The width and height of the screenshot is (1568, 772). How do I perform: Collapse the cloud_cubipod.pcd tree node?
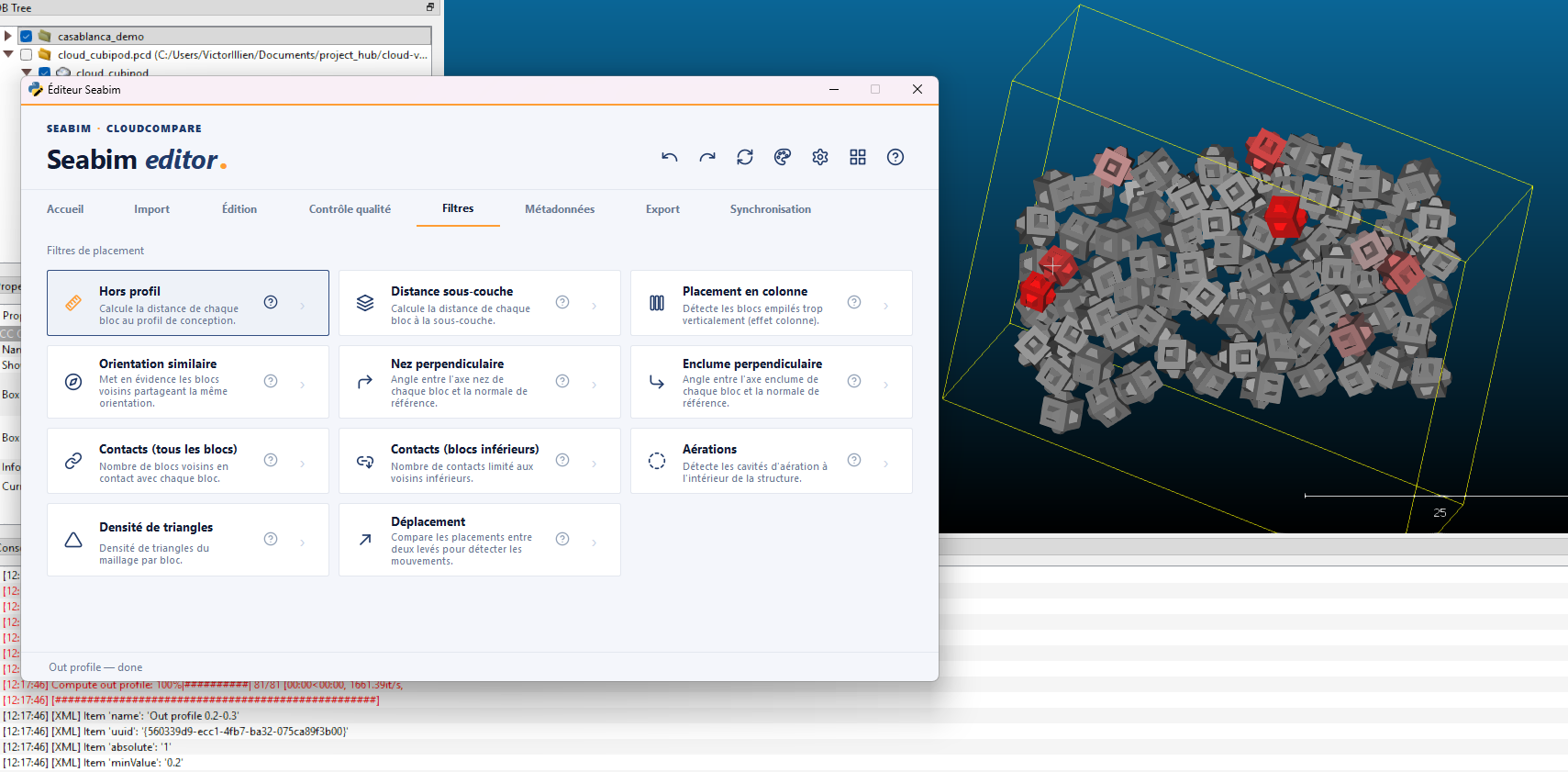8,55
